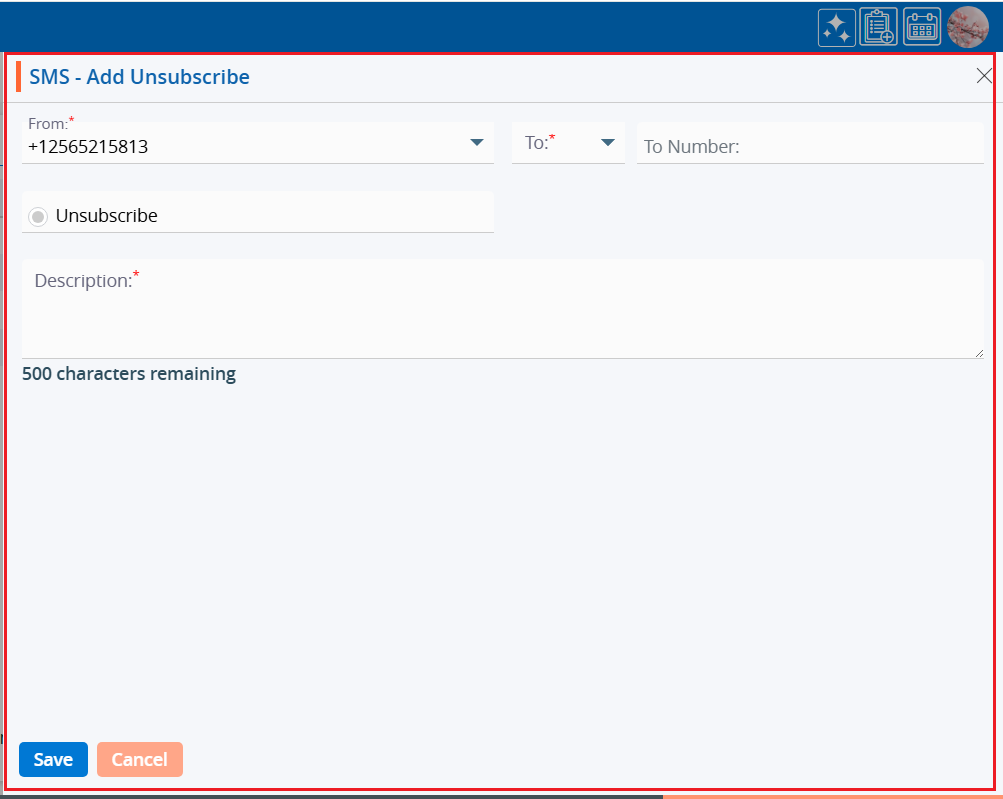Click the clipboard add-task icon

878,28
